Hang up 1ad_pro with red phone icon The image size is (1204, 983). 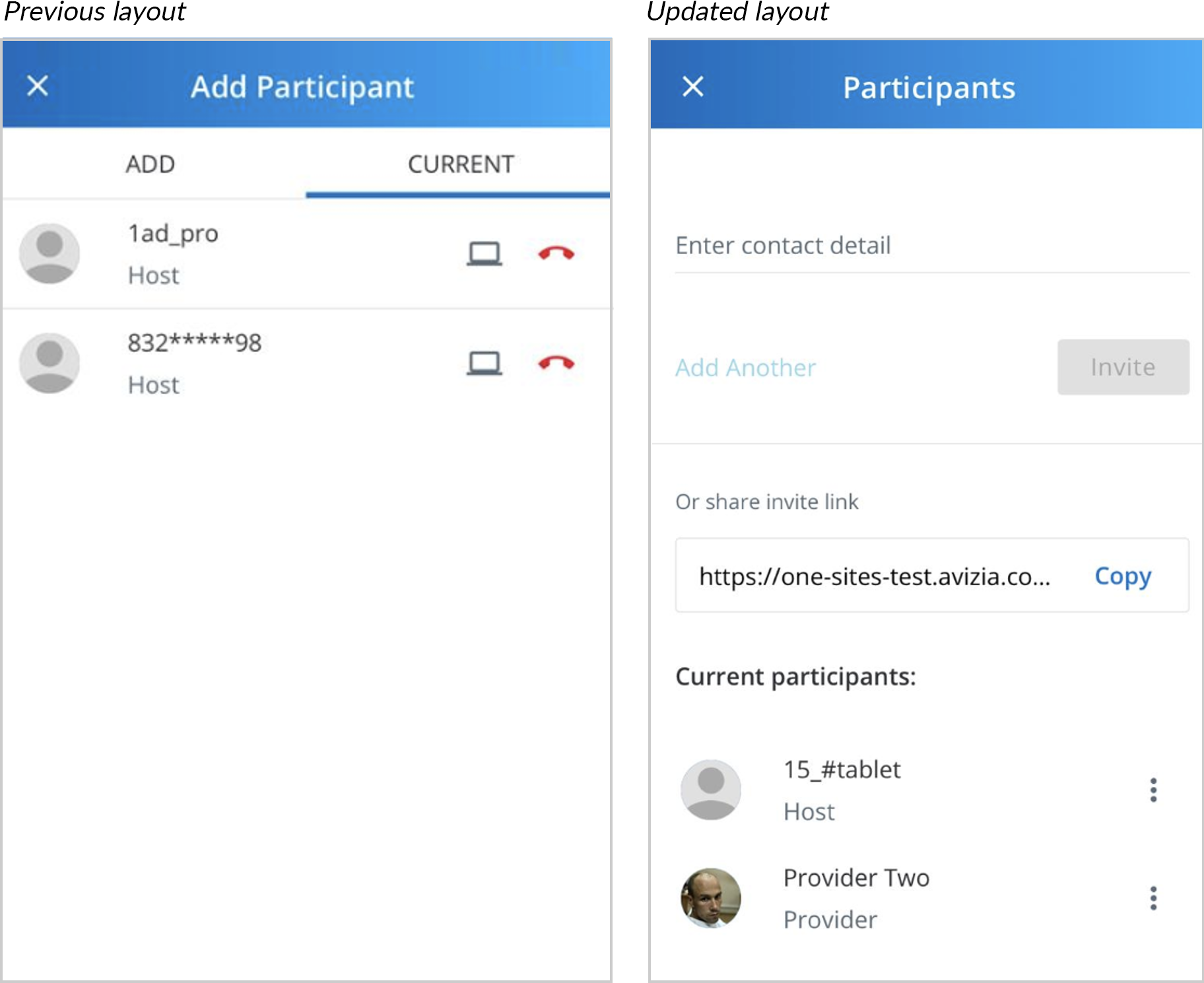[x=556, y=254]
